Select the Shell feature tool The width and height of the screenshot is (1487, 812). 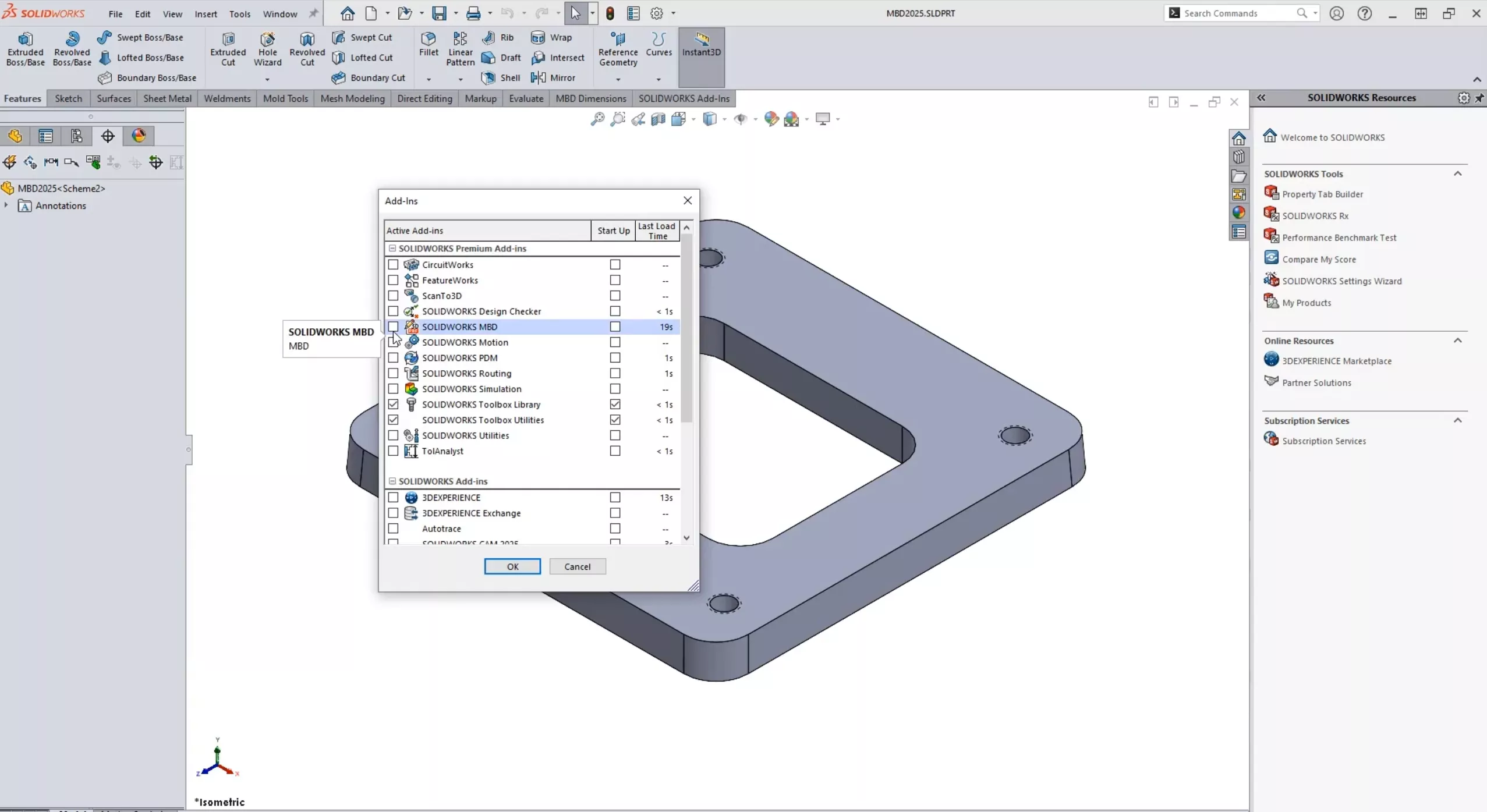tap(501, 77)
